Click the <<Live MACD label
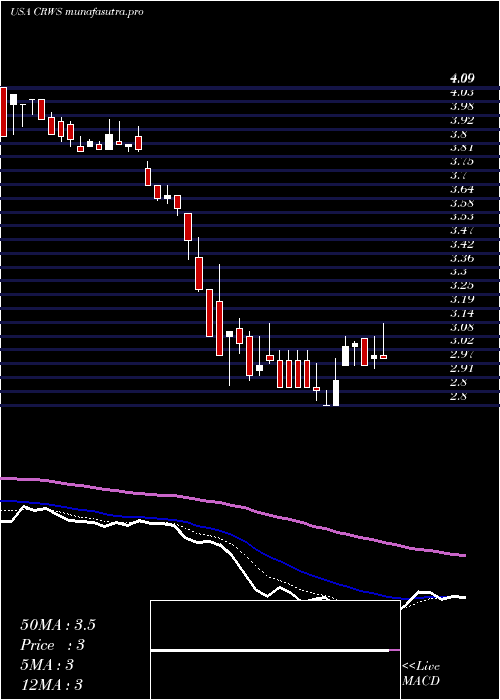 click(421, 674)
